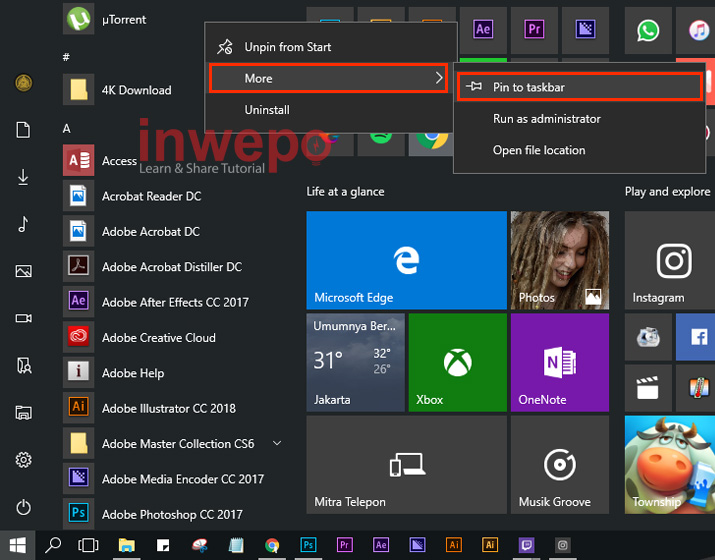715x560 pixels.
Task: Click the Power icon in the sidebar
Action: point(24,508)
